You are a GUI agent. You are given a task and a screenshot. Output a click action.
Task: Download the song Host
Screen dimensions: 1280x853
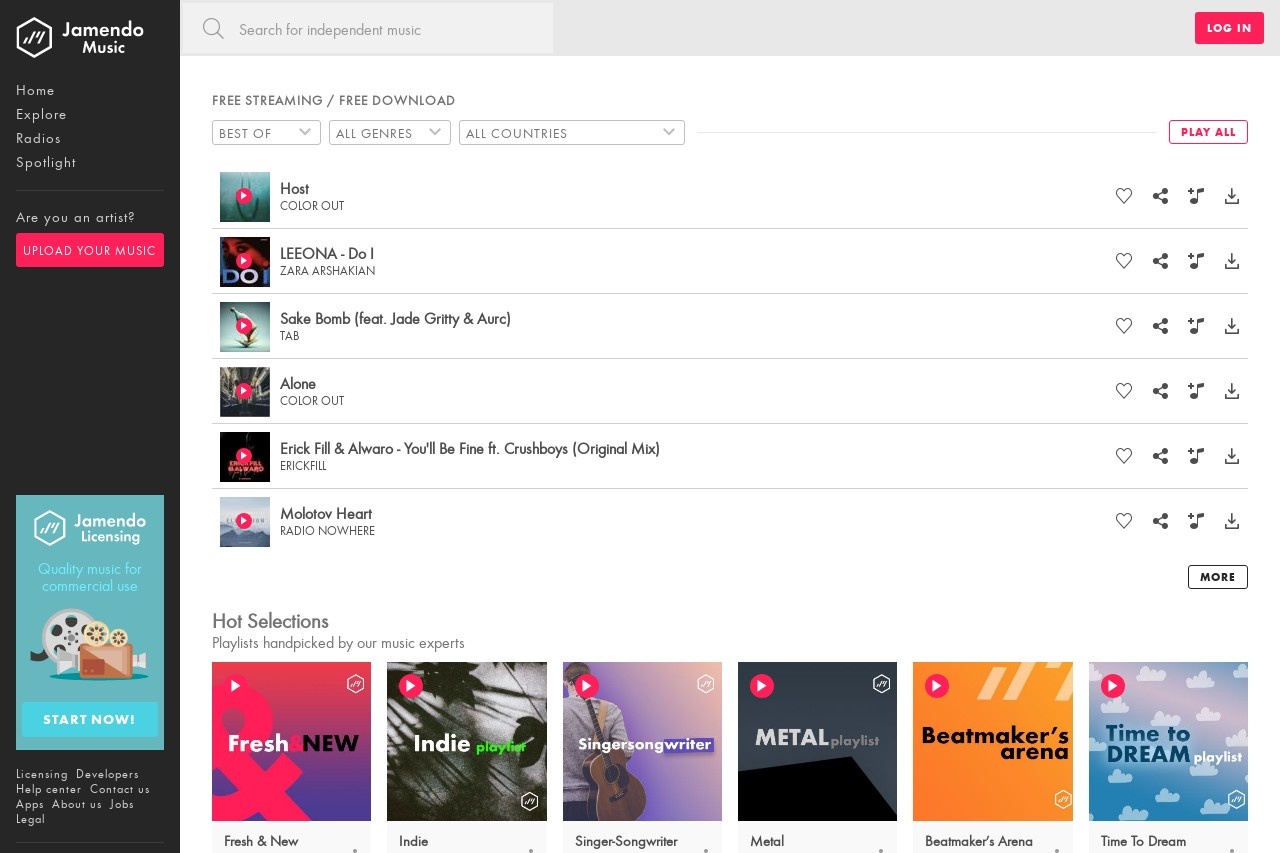click(x=1232, y=196)
